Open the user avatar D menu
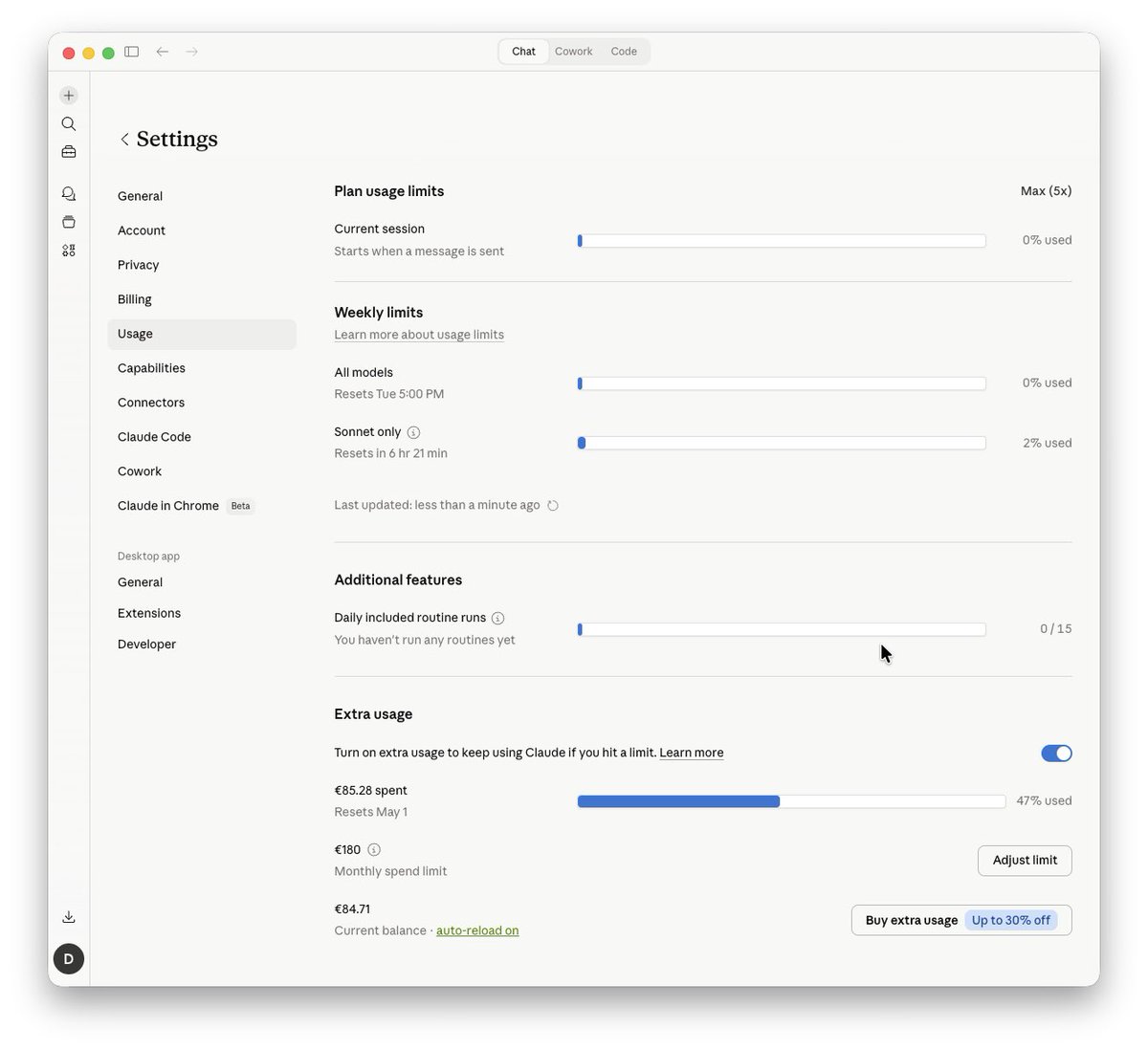This screenshot has width=1148, height=1050. click(x=69, y=958)
